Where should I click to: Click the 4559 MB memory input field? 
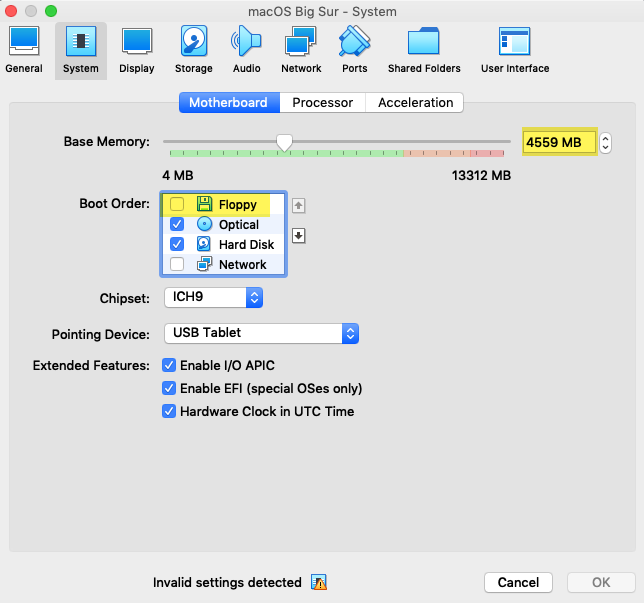[x=559, y=142]
